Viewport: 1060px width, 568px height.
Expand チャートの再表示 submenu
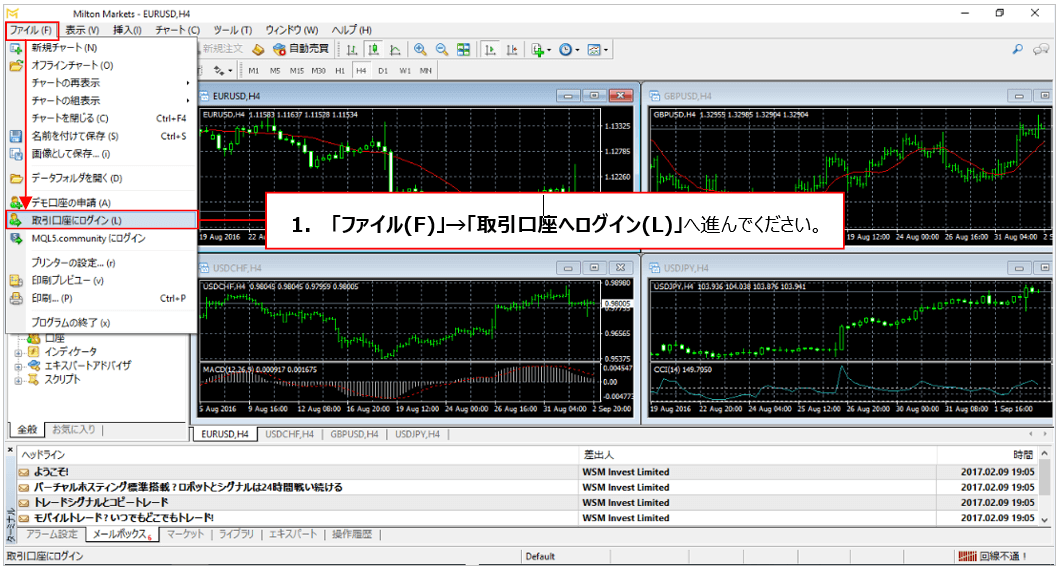tap(101, 83)
